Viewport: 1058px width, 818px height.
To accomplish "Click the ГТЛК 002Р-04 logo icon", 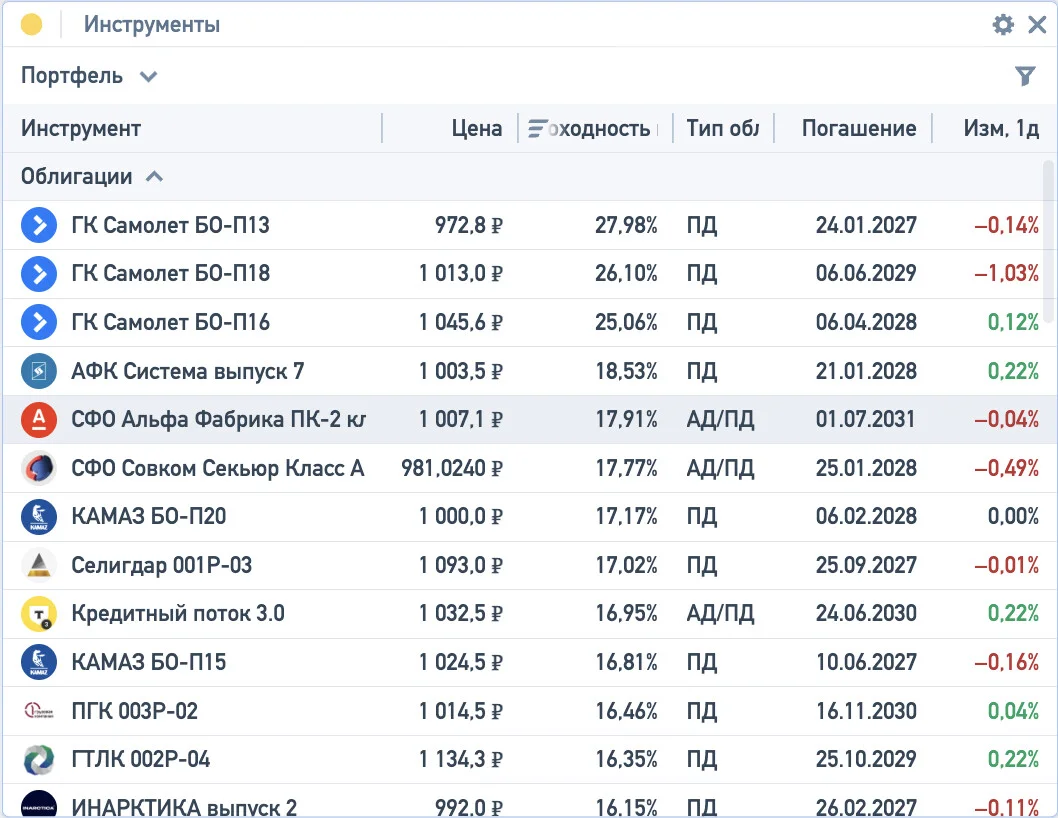I will [x=38, y=759].
